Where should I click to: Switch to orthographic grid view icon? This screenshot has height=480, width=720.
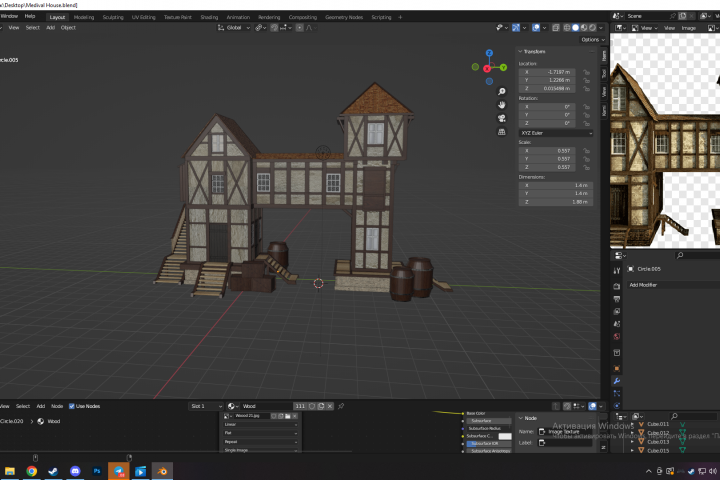[x=502, y=132]
